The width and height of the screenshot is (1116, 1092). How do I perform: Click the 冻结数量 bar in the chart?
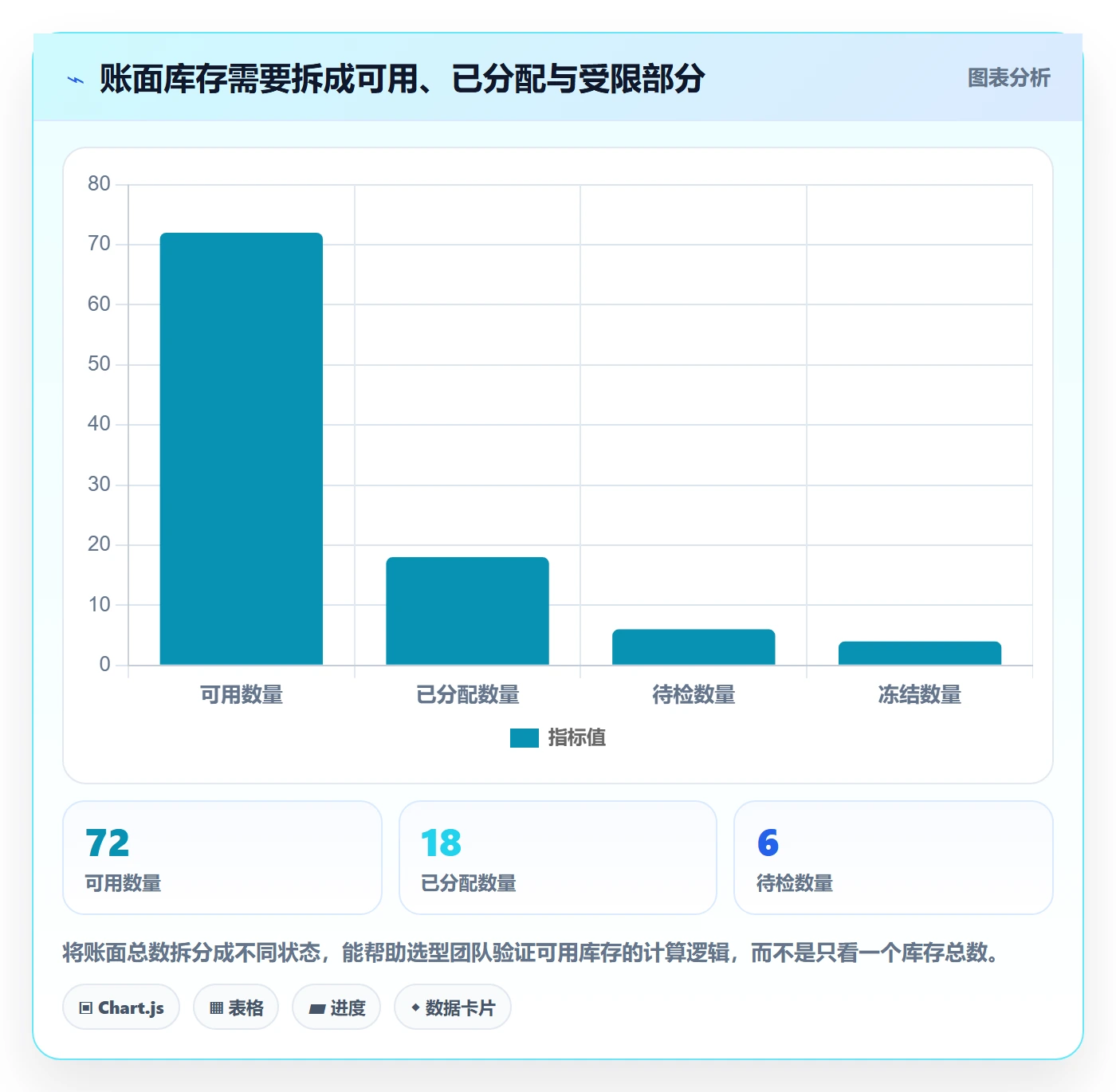(920, 653)
